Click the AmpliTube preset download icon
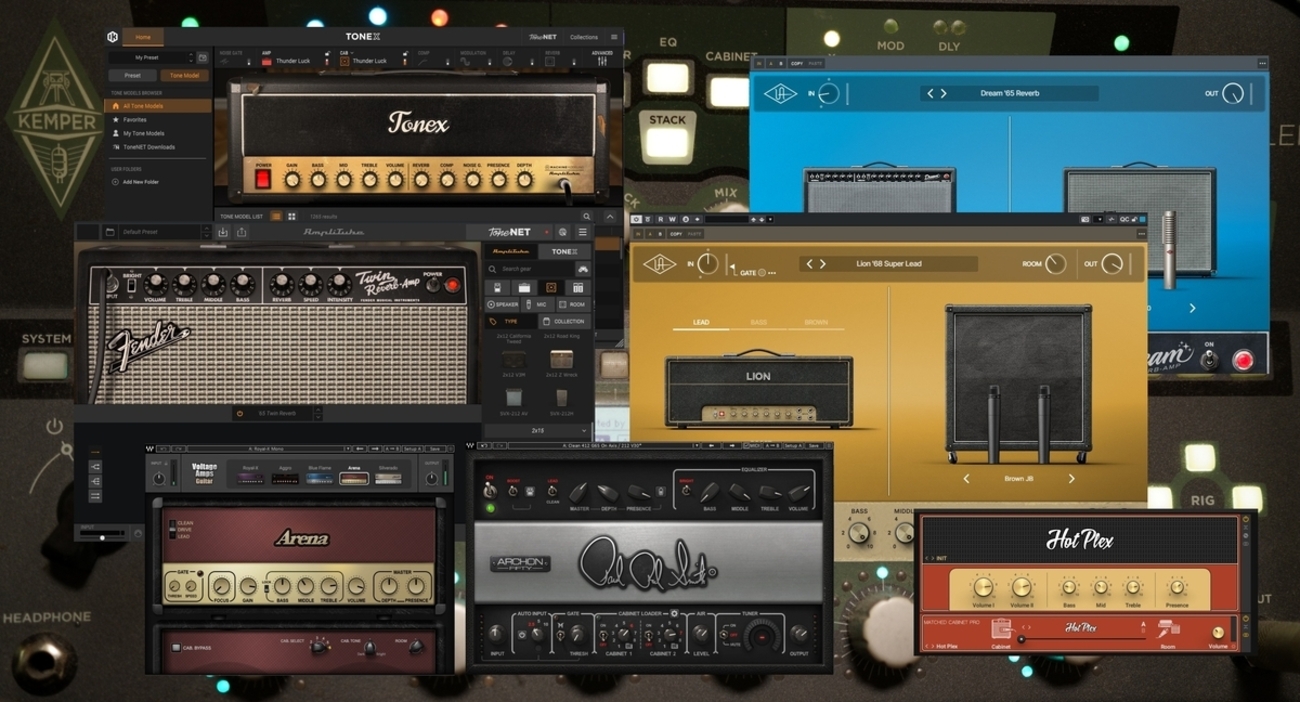This screenshot has width=1300, height=702. pyautogui.click(x=223, y=232)
